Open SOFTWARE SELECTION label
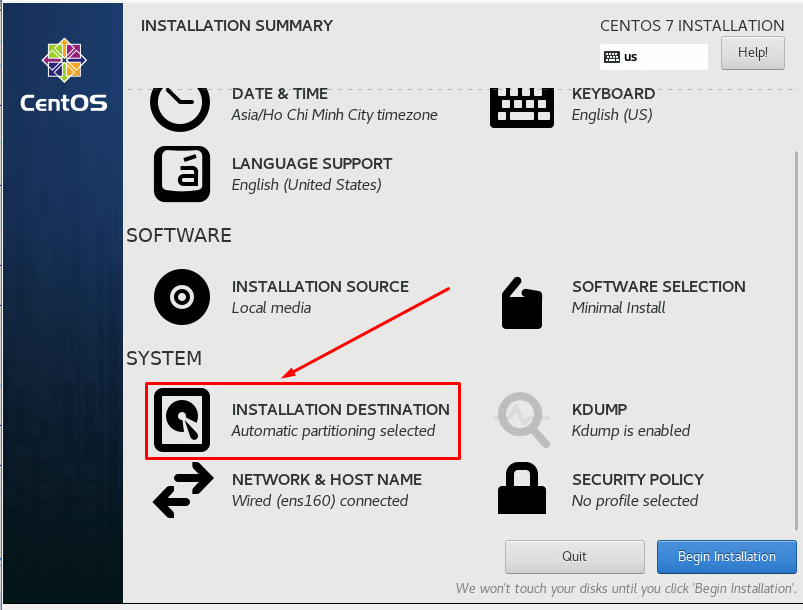803x610 pixels. coord(659,286)
